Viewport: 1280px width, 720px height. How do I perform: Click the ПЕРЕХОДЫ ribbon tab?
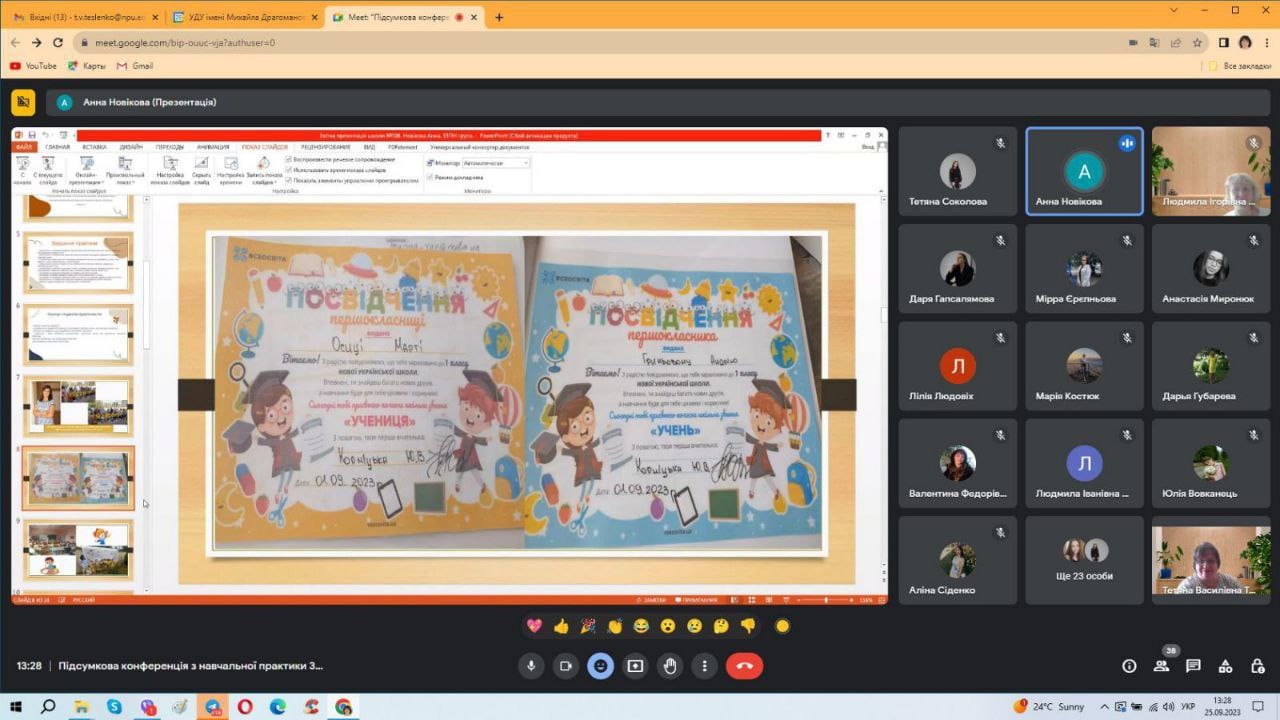[170, 147]
